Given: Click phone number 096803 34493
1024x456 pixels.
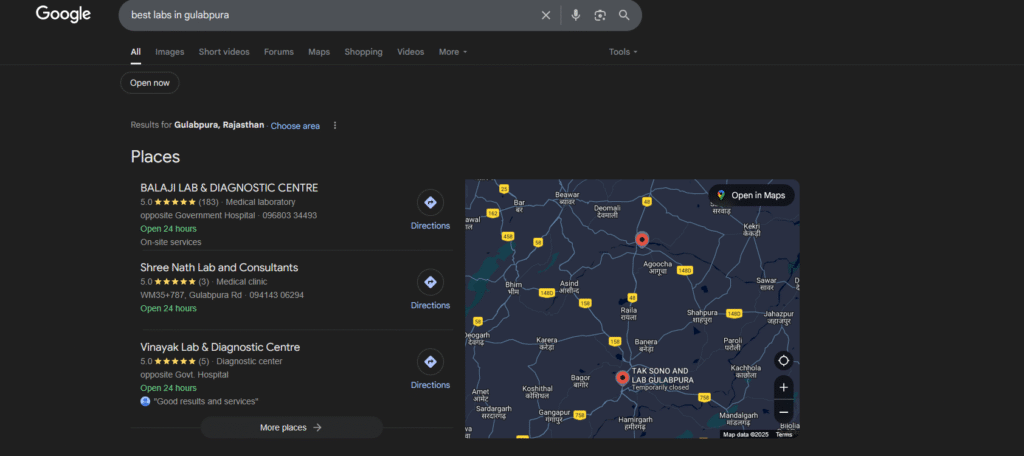Looking at the screenshot, I should click(x=289, y=216).
